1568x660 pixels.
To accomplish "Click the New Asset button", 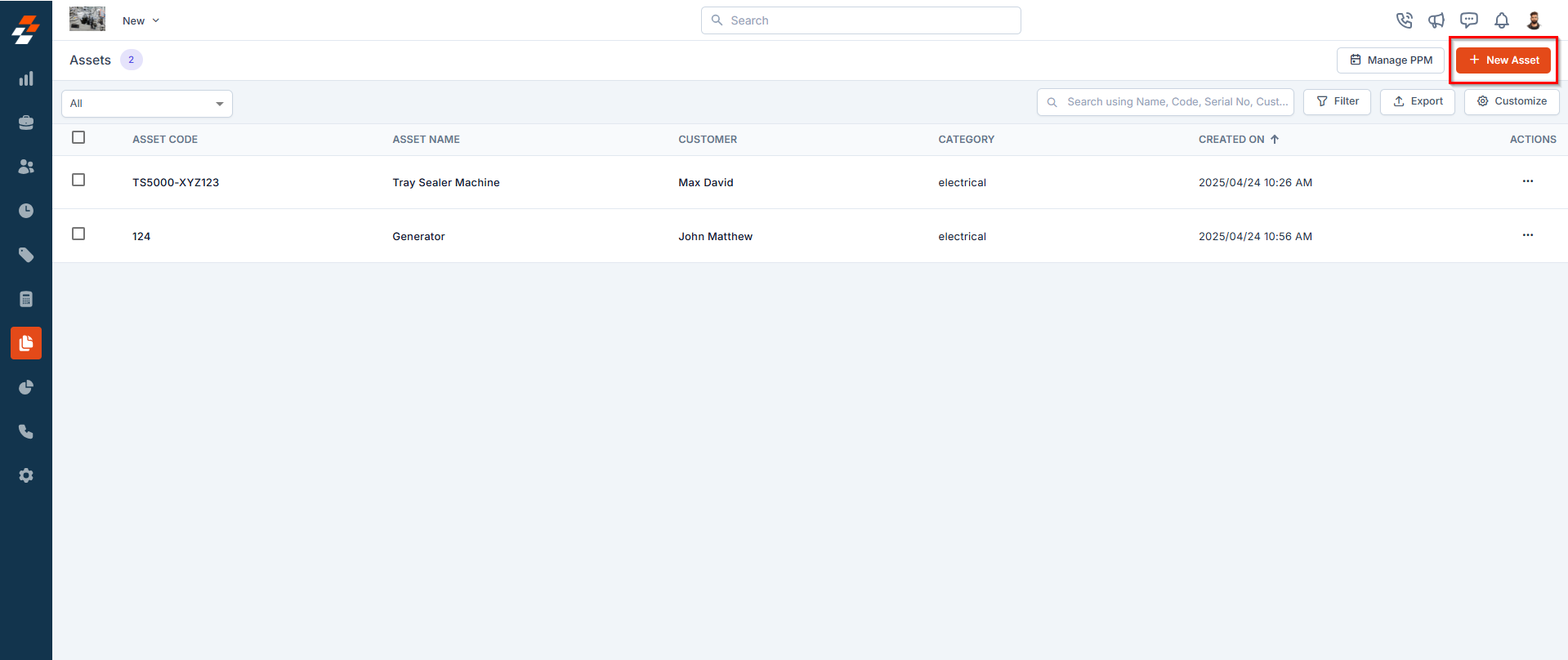I will (1503, 60).
